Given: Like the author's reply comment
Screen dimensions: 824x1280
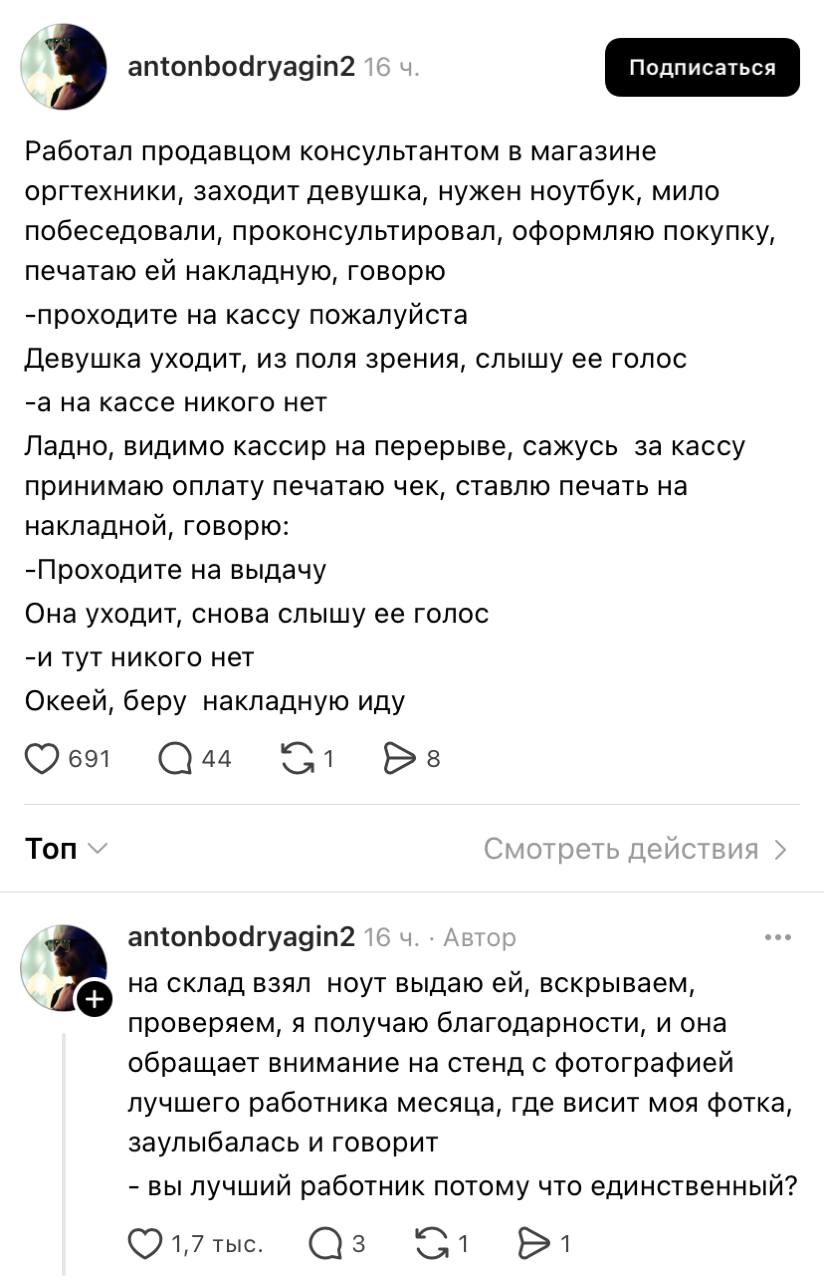Looking at the screenshot, I should click(147, 1244).
